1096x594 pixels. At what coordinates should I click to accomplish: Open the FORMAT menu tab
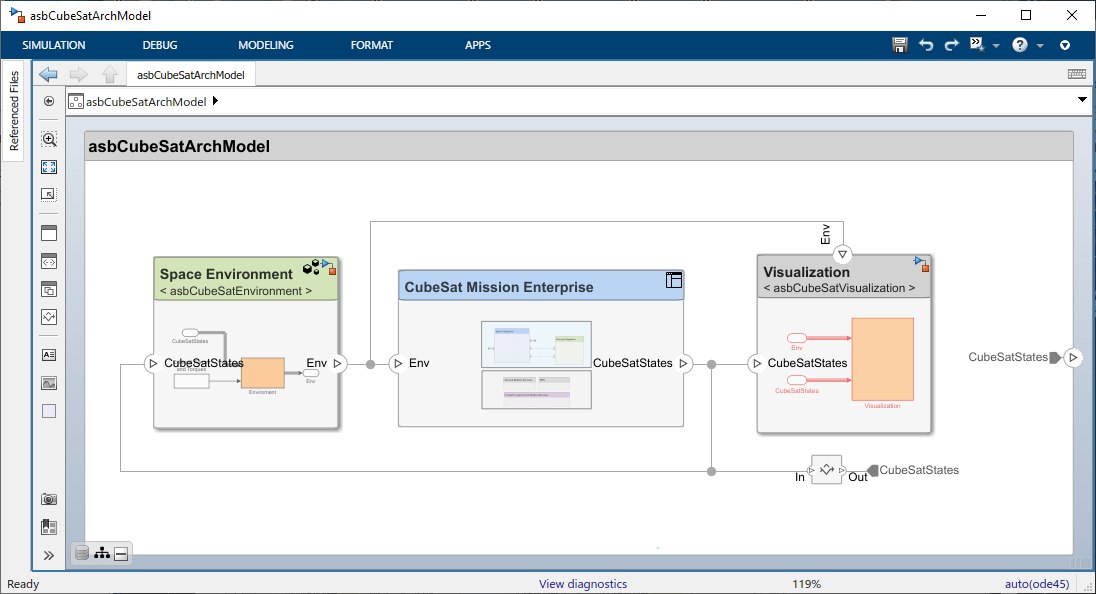click(x=371, y=44)
